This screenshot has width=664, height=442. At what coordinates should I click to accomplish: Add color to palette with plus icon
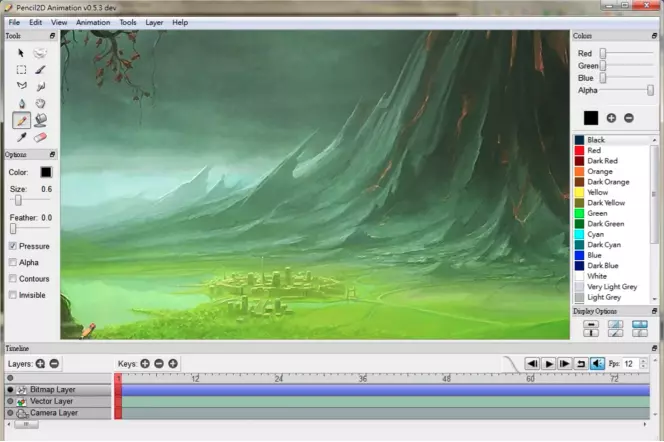point(611,118)
